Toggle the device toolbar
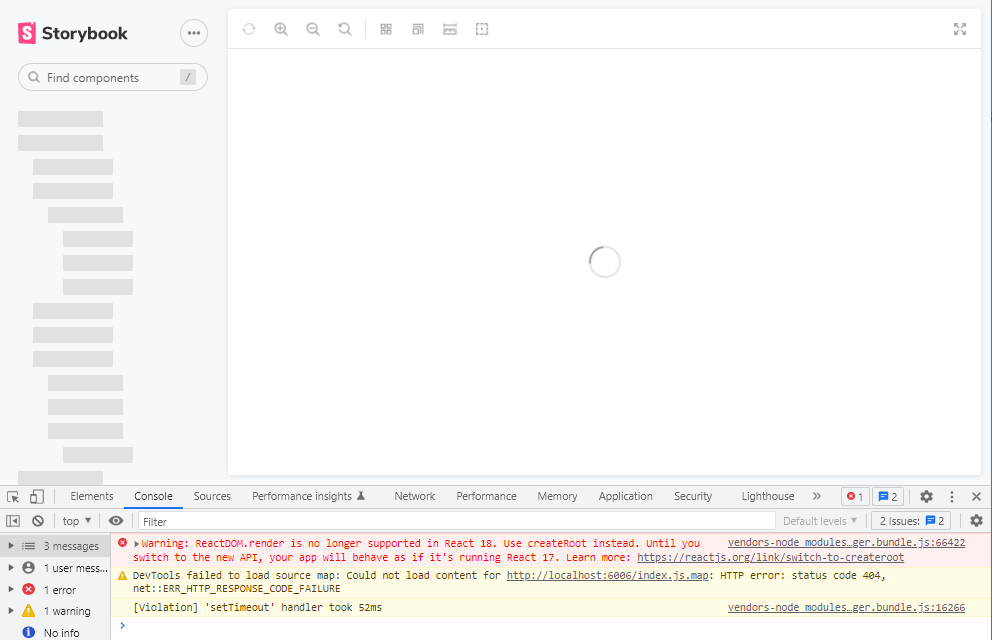The width and height of the screenshot is (992, 640). click(x=36, y=496)
